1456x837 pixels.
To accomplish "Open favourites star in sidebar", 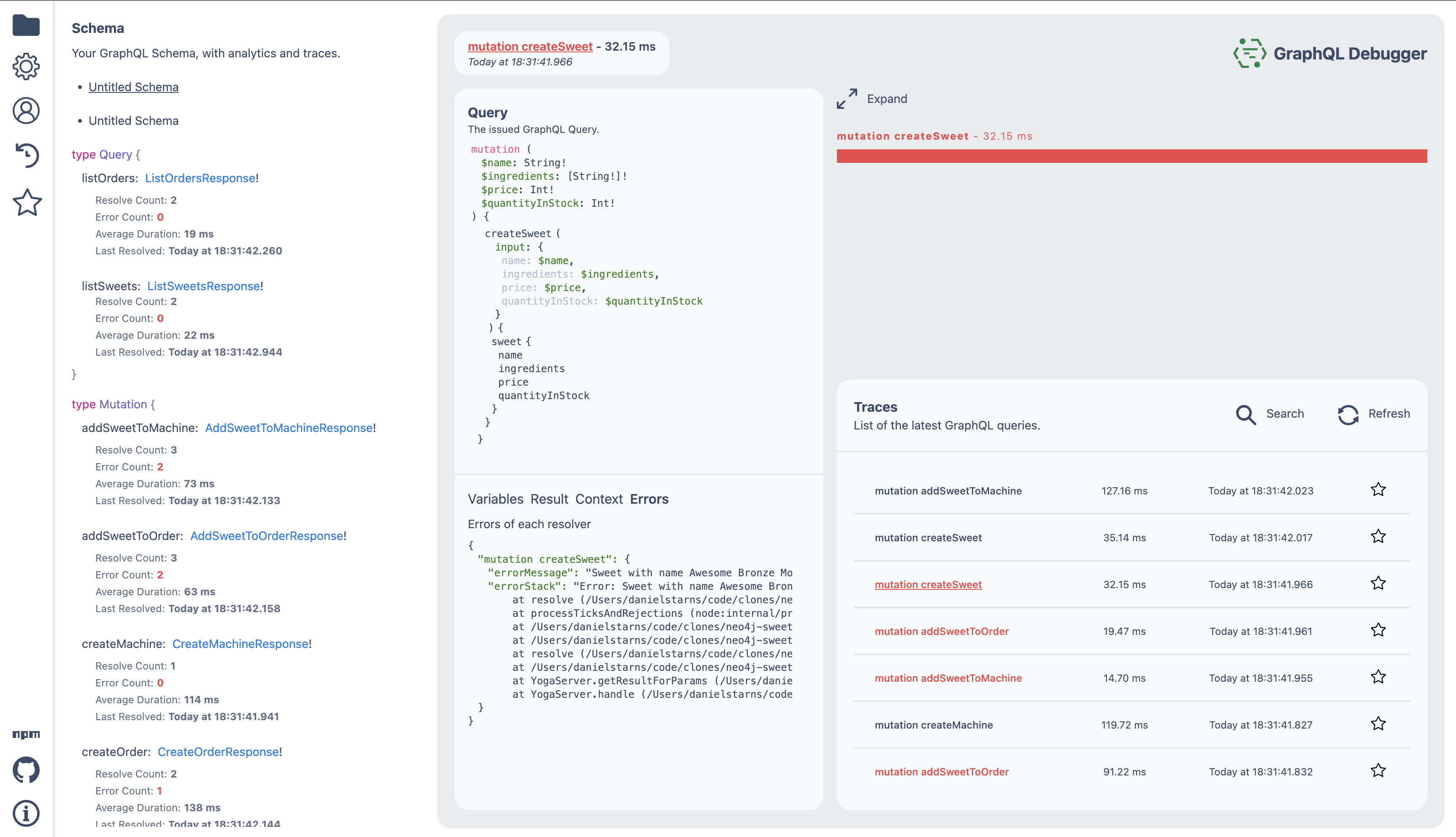I will [27, 203].
